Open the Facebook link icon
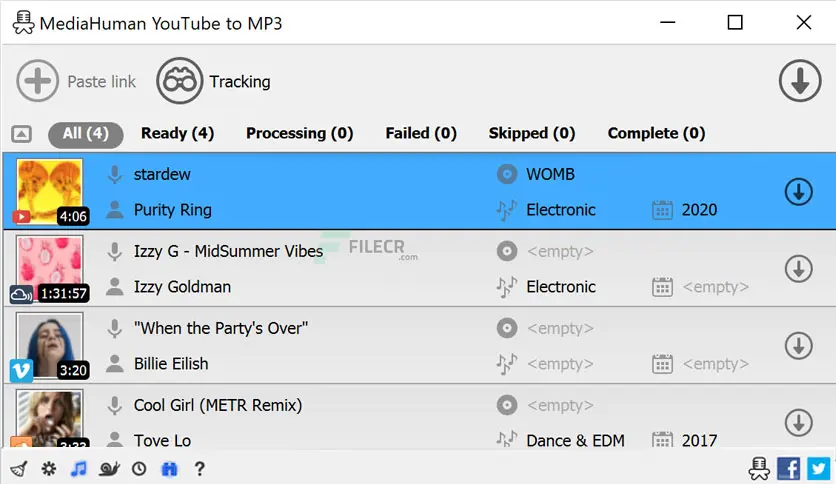The height and width of the screenshot is (484, 836). (x=788, y=468)
